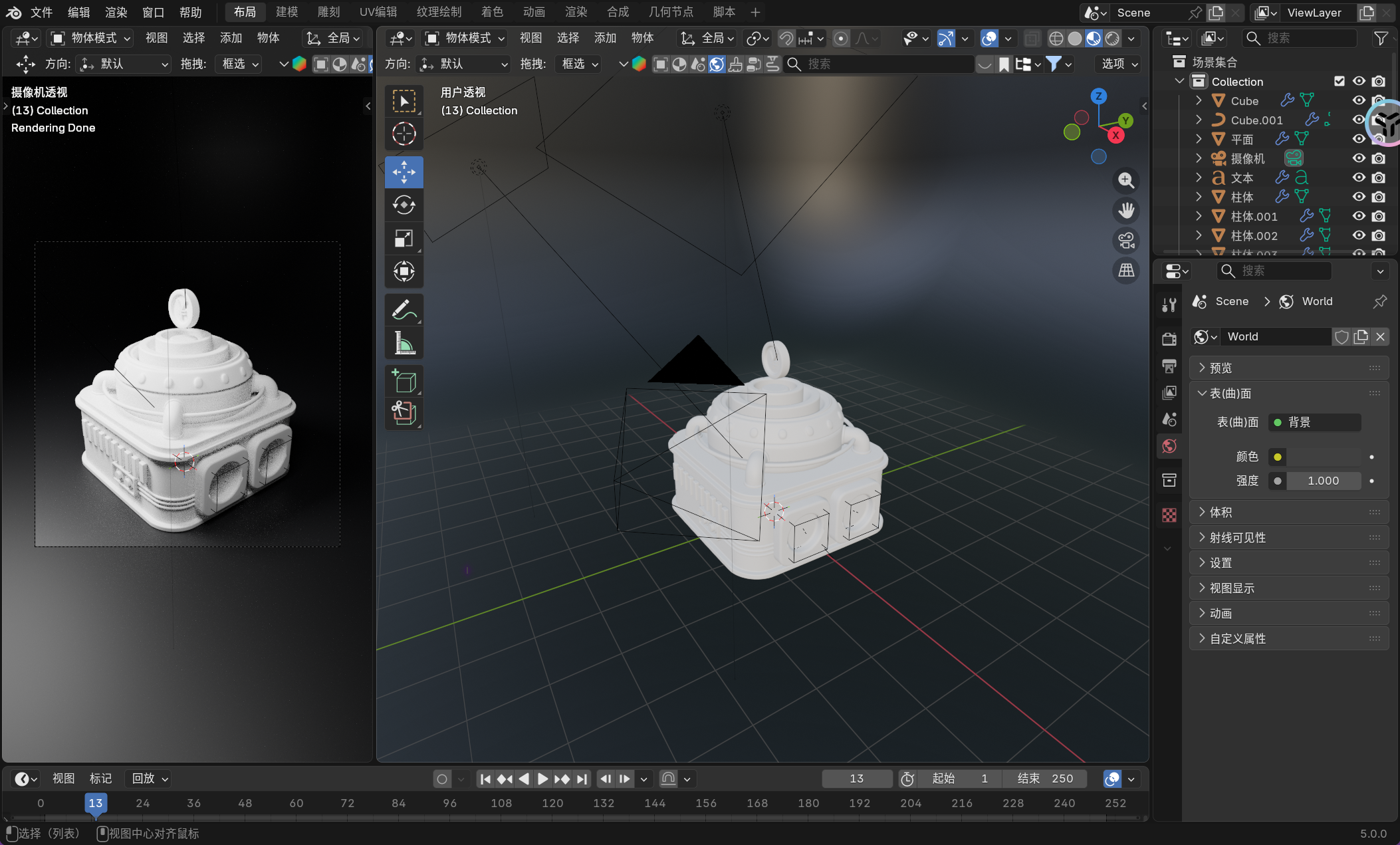The width and height of the screenshot is (1400, 845).
Task: Click the pan view hand icon
Action: (1126, 211)
